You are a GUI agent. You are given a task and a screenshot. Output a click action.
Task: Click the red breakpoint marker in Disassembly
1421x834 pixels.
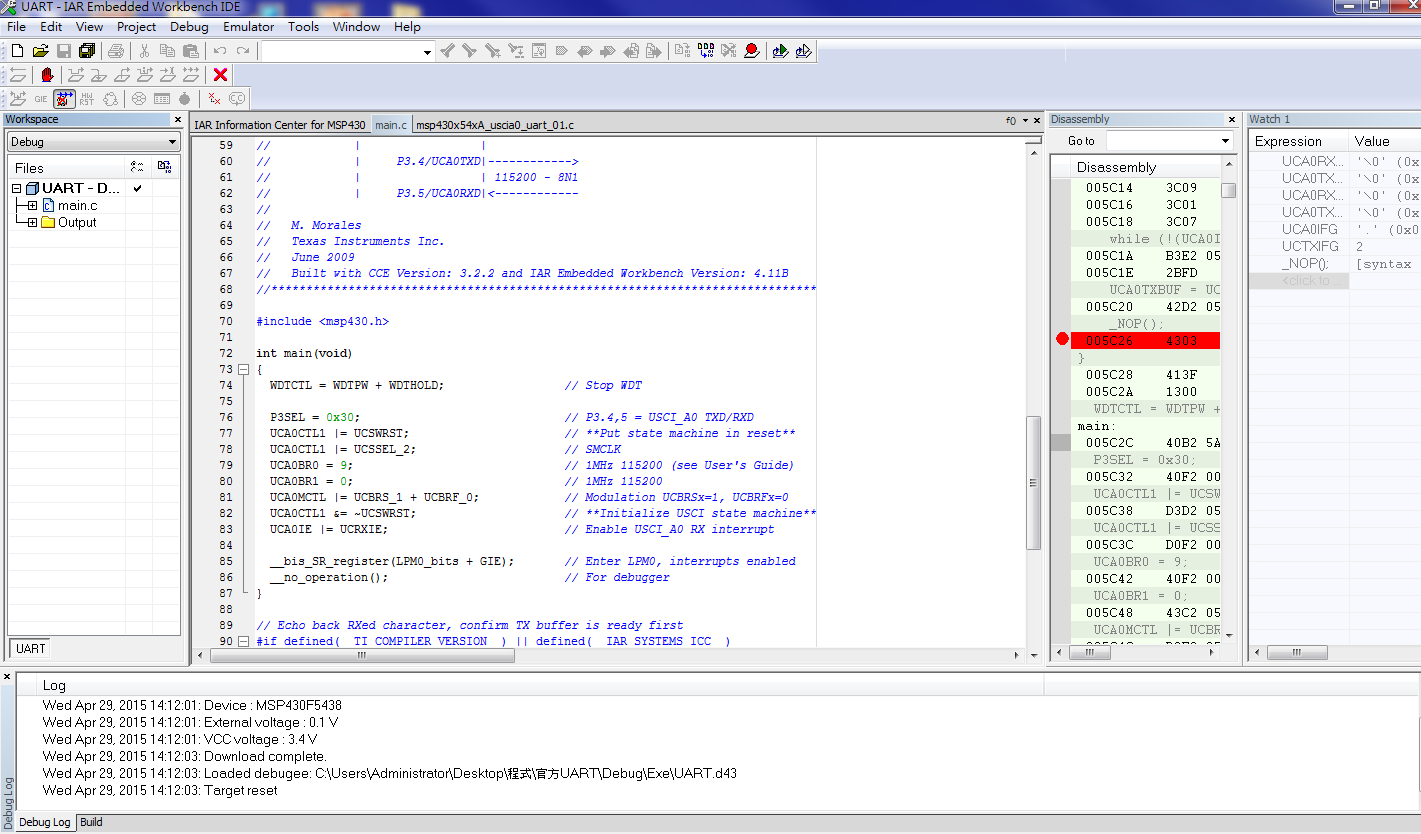coord(1062,340)
